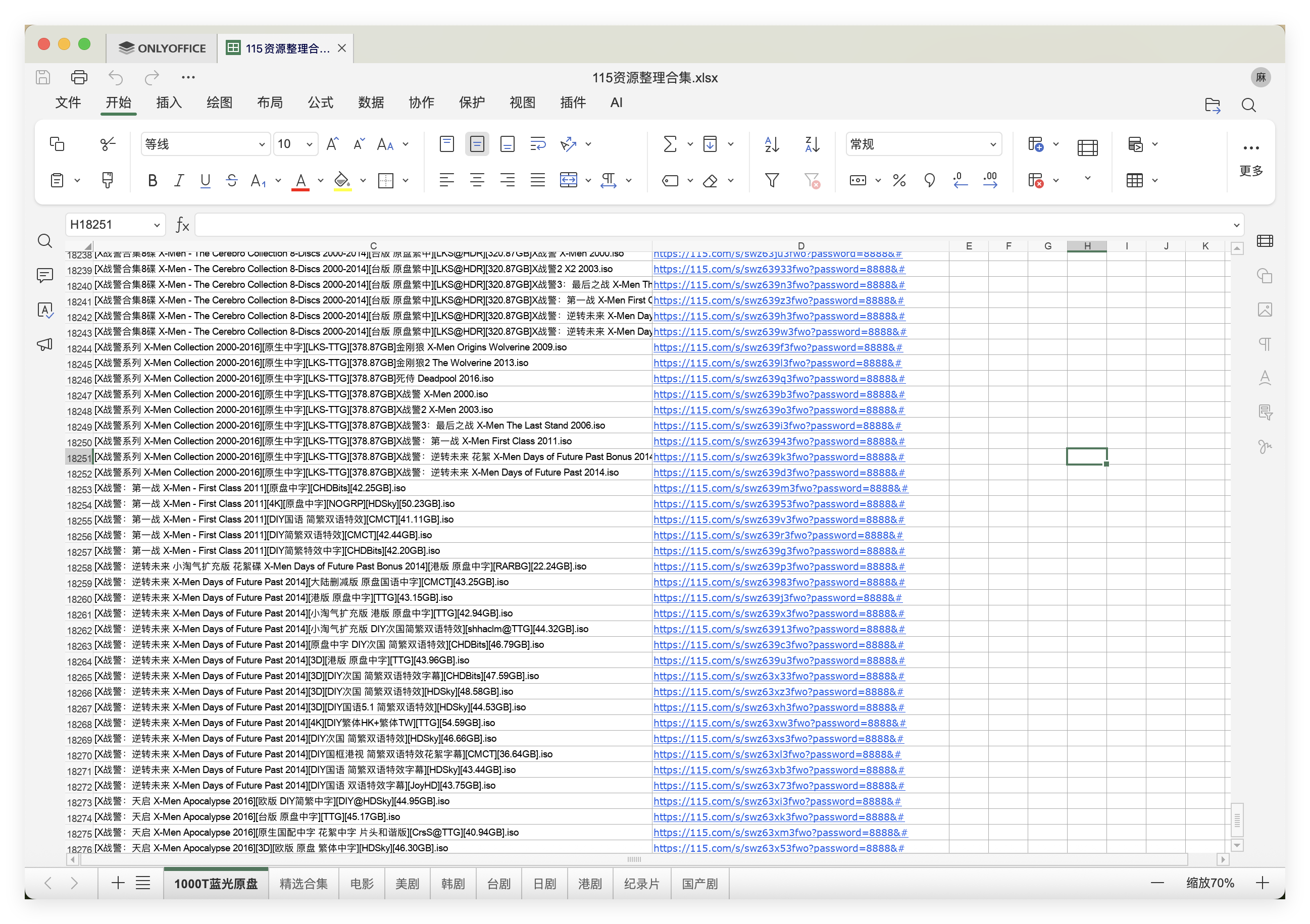The width and height of the screenshot is (1310, 924).
Task: Click the Copy style paintbrush icon
Action: [107, 180]
